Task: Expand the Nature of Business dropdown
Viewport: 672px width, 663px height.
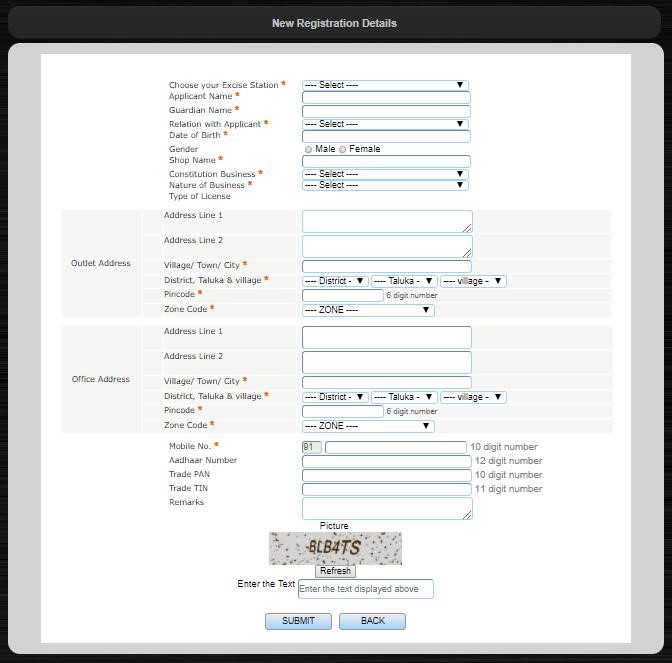Action: (x=385, y=185)
